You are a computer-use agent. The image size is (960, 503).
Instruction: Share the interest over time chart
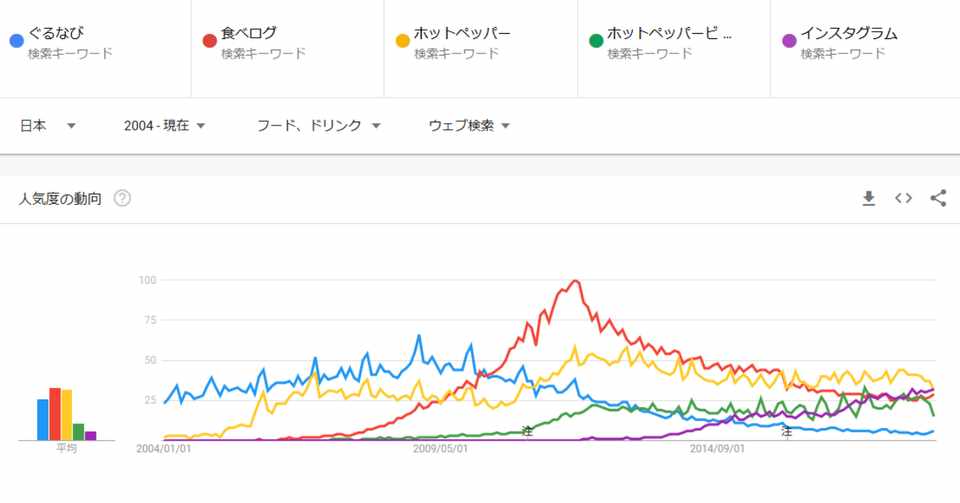coord(938,198)
